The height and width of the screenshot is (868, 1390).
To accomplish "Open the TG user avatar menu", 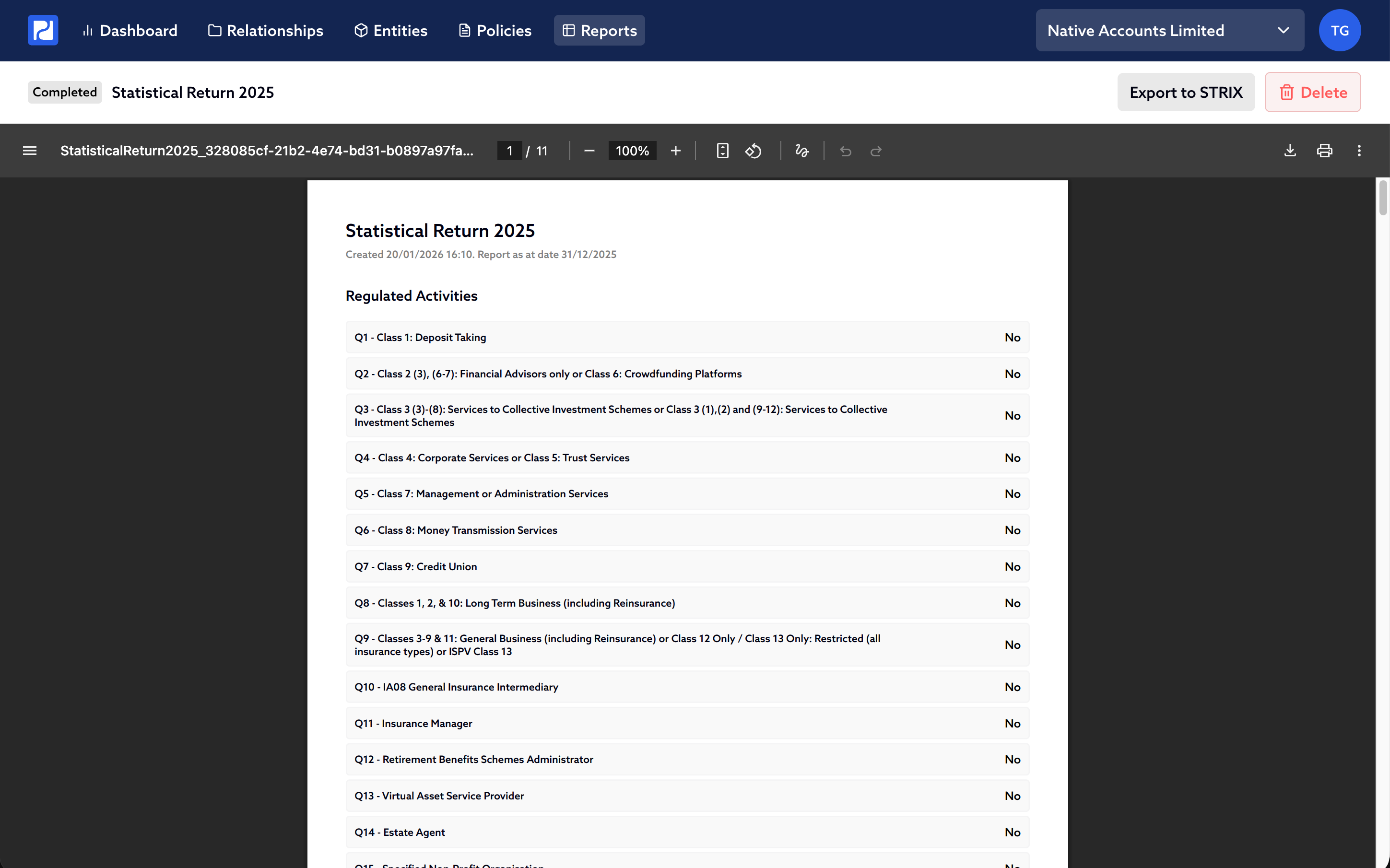I will tap(1339, 30).
